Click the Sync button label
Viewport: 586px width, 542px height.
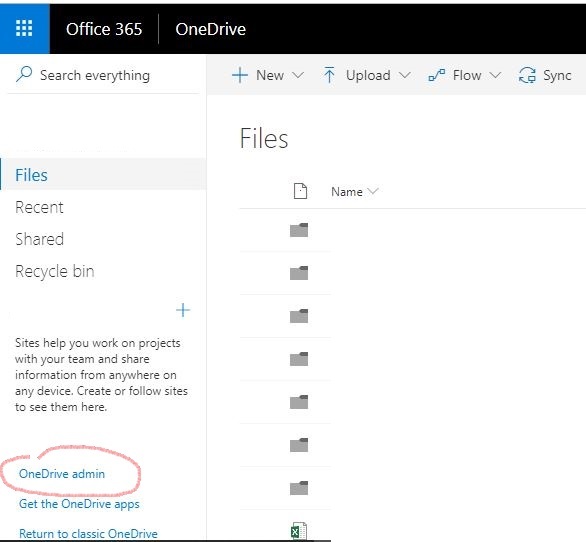pyautogui.click(x=557, y=76)
